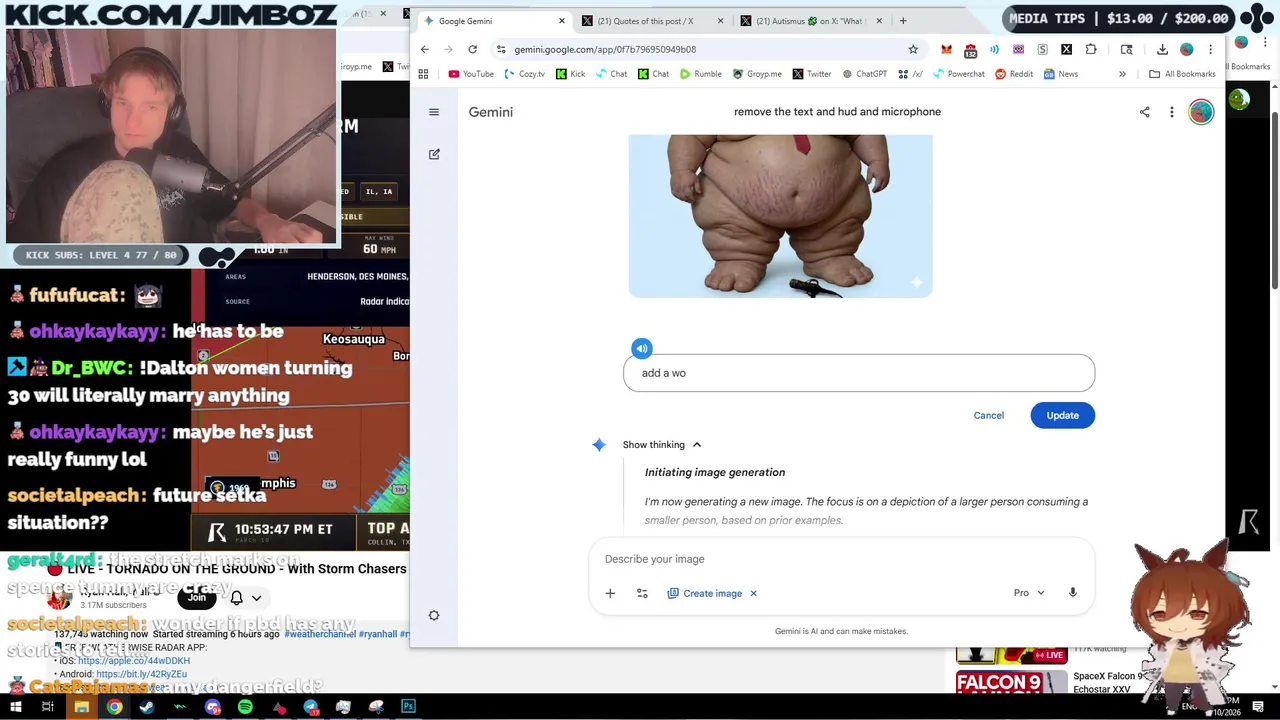Open the Groyp.me bookmark
1280x720 pixels.
[x=757, y=74]
